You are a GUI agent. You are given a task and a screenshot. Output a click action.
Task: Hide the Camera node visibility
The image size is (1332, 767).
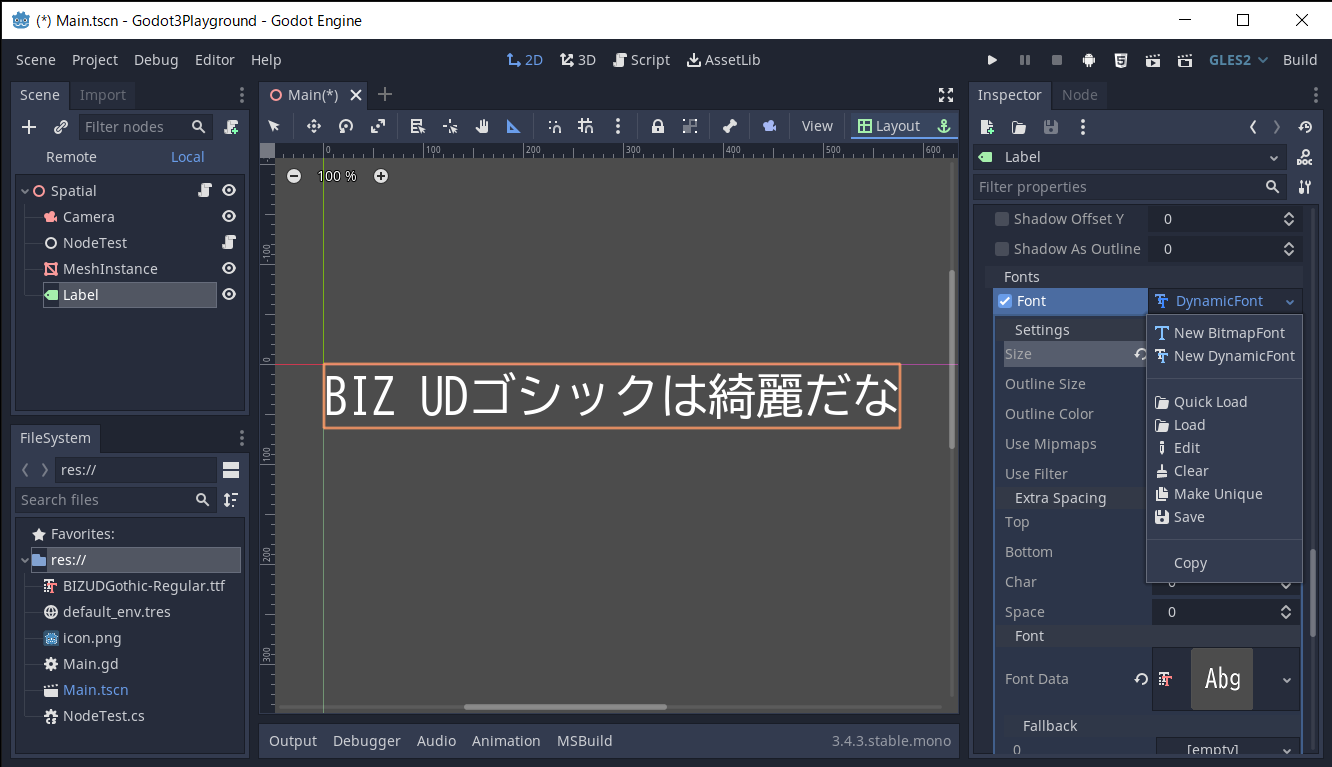click(x=229, y=217)
